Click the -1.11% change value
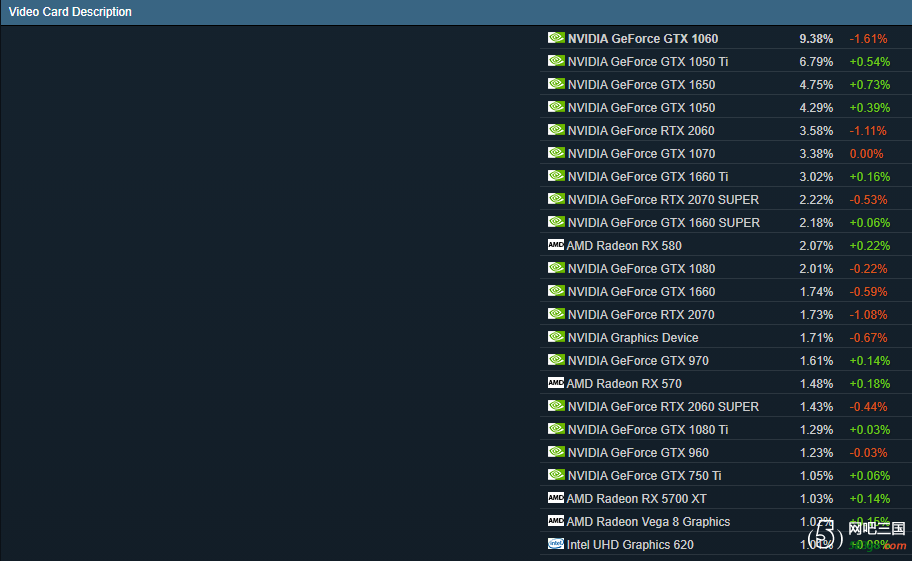The width and height of the screenshot is (912, 561). pos(868,131)
